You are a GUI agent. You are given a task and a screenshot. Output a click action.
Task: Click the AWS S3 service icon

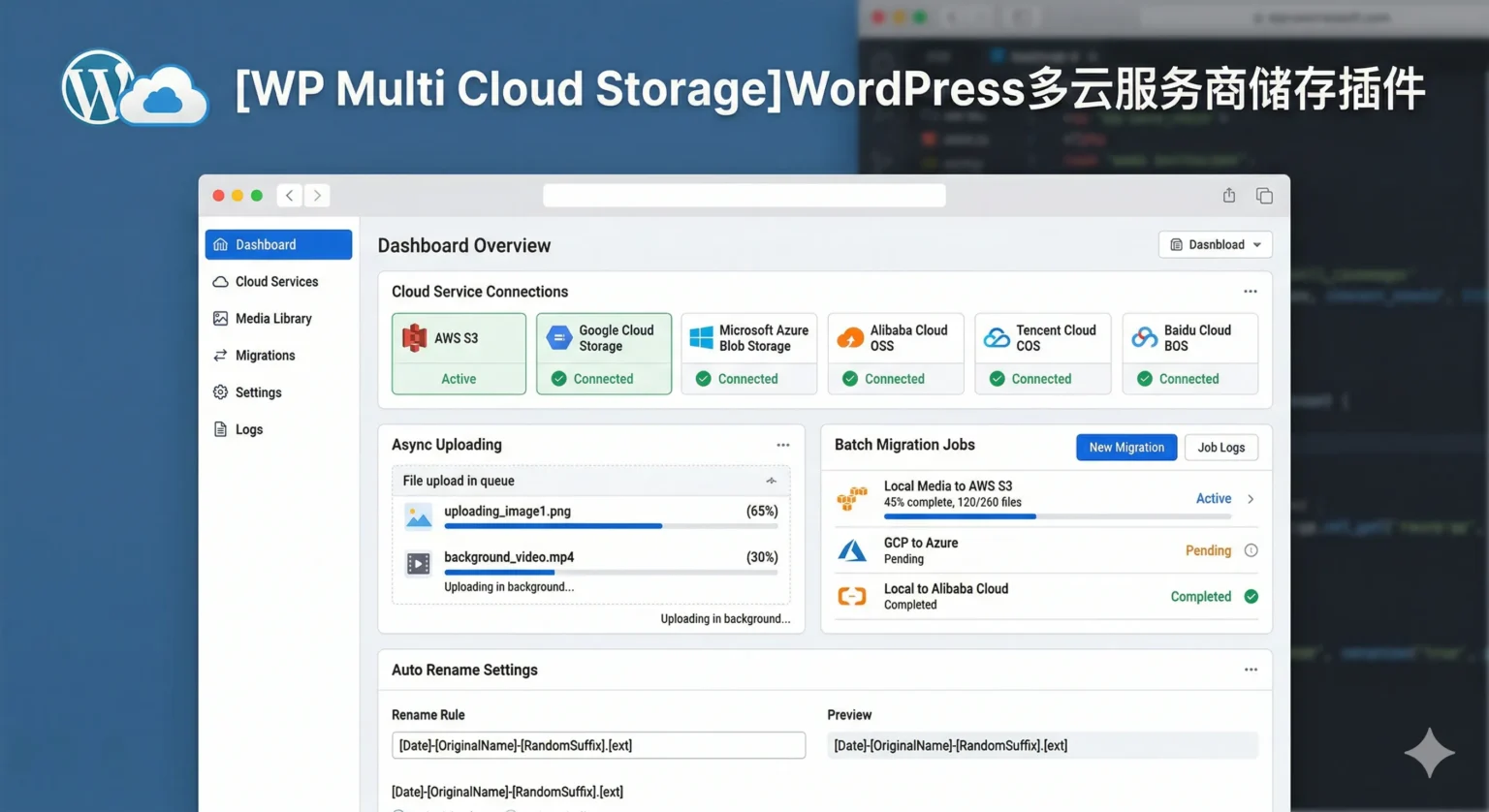point(417,337)
